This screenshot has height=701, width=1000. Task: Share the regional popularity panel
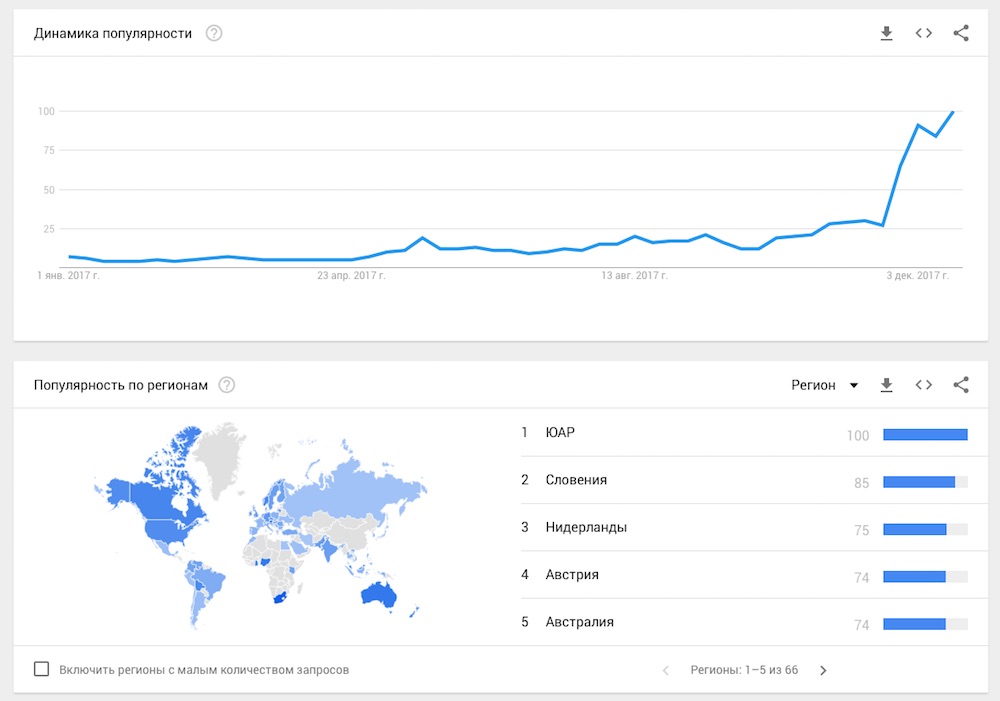(961, 385)
